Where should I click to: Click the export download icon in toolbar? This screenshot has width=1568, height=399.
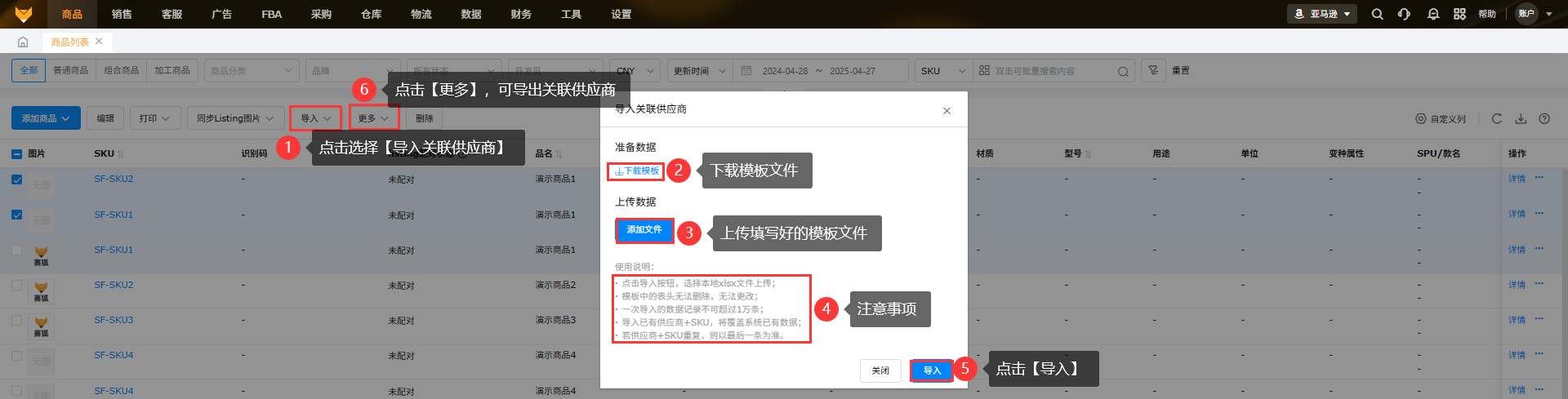1521,118
